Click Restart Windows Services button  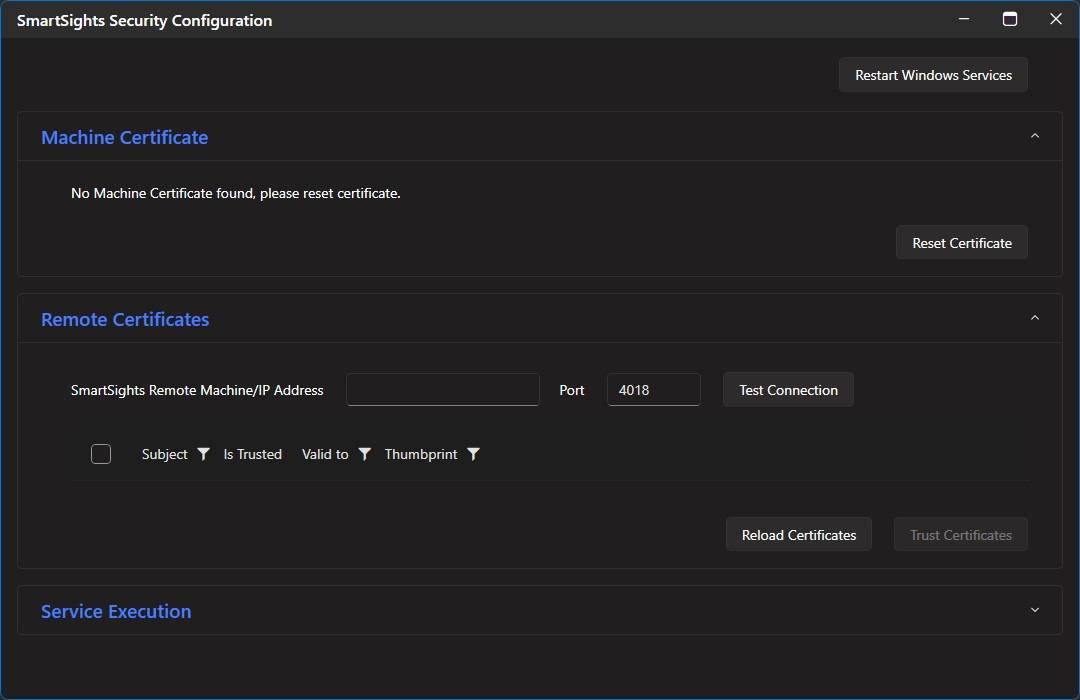(x=933, y=75)
